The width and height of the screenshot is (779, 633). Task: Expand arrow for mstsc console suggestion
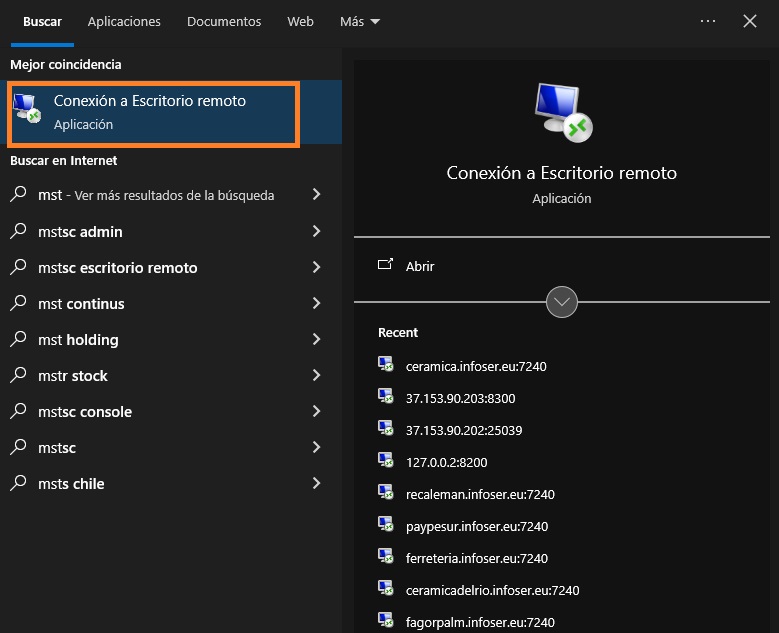click(316, 411)
